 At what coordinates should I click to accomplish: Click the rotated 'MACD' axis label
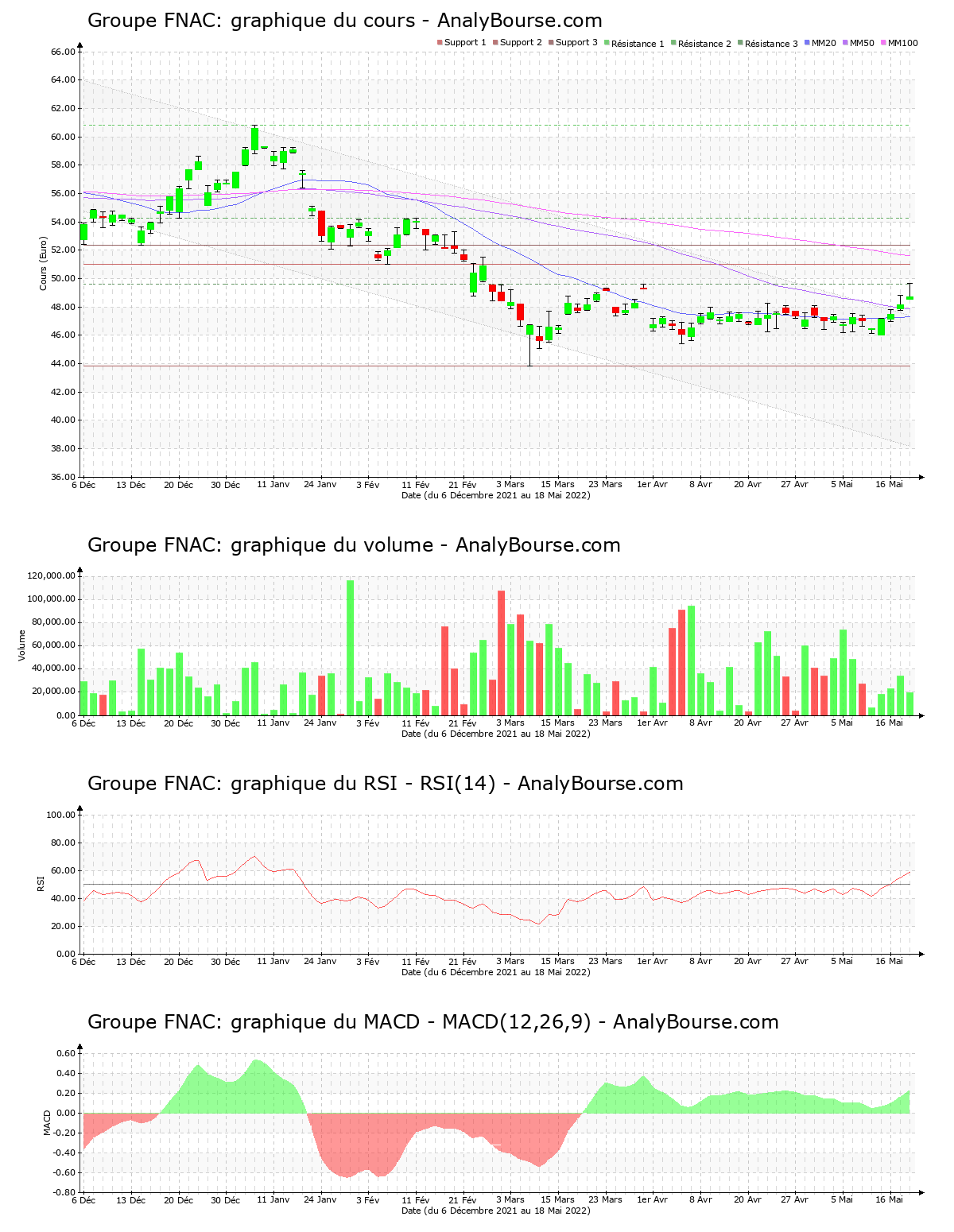pos(47,1122)
